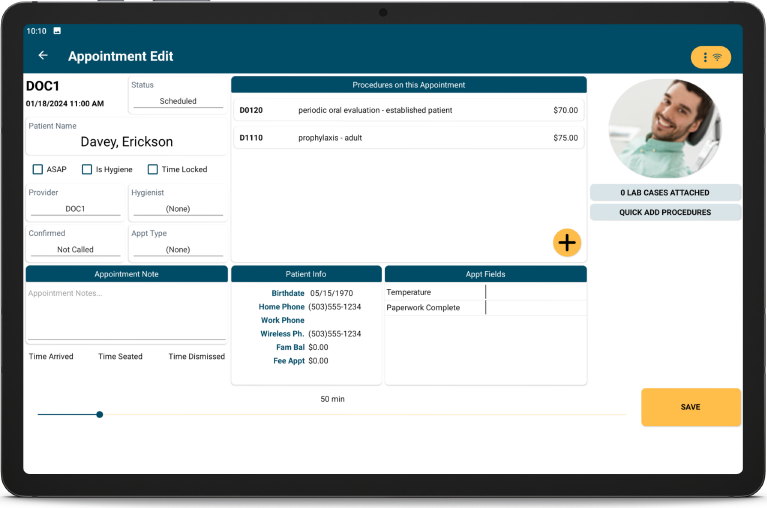
Task: Change Confirmed status from Not Called
Action: click(75, 250)
